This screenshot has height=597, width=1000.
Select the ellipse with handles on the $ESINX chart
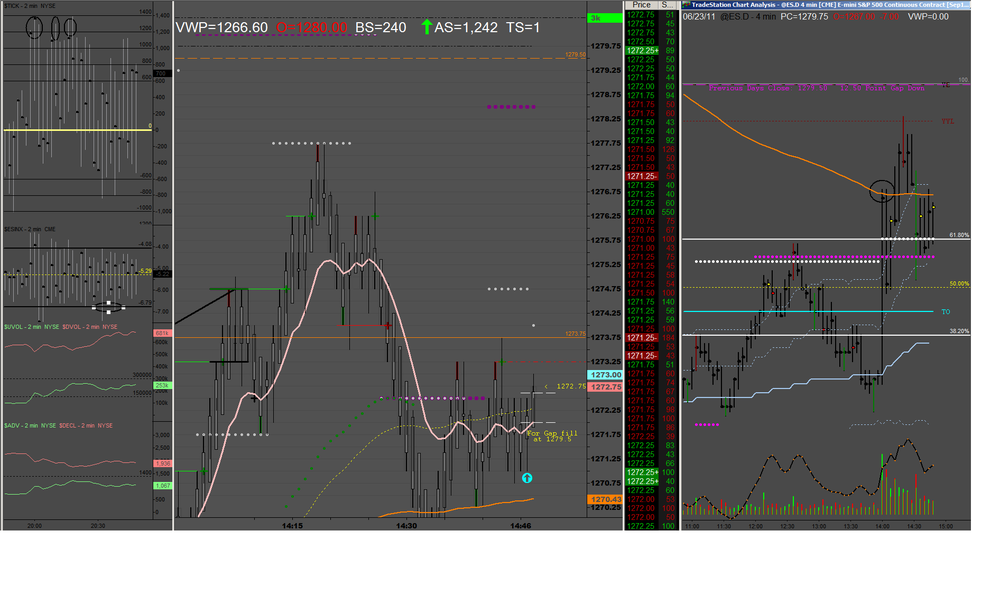pyautogui.click(x=108, y=307)
